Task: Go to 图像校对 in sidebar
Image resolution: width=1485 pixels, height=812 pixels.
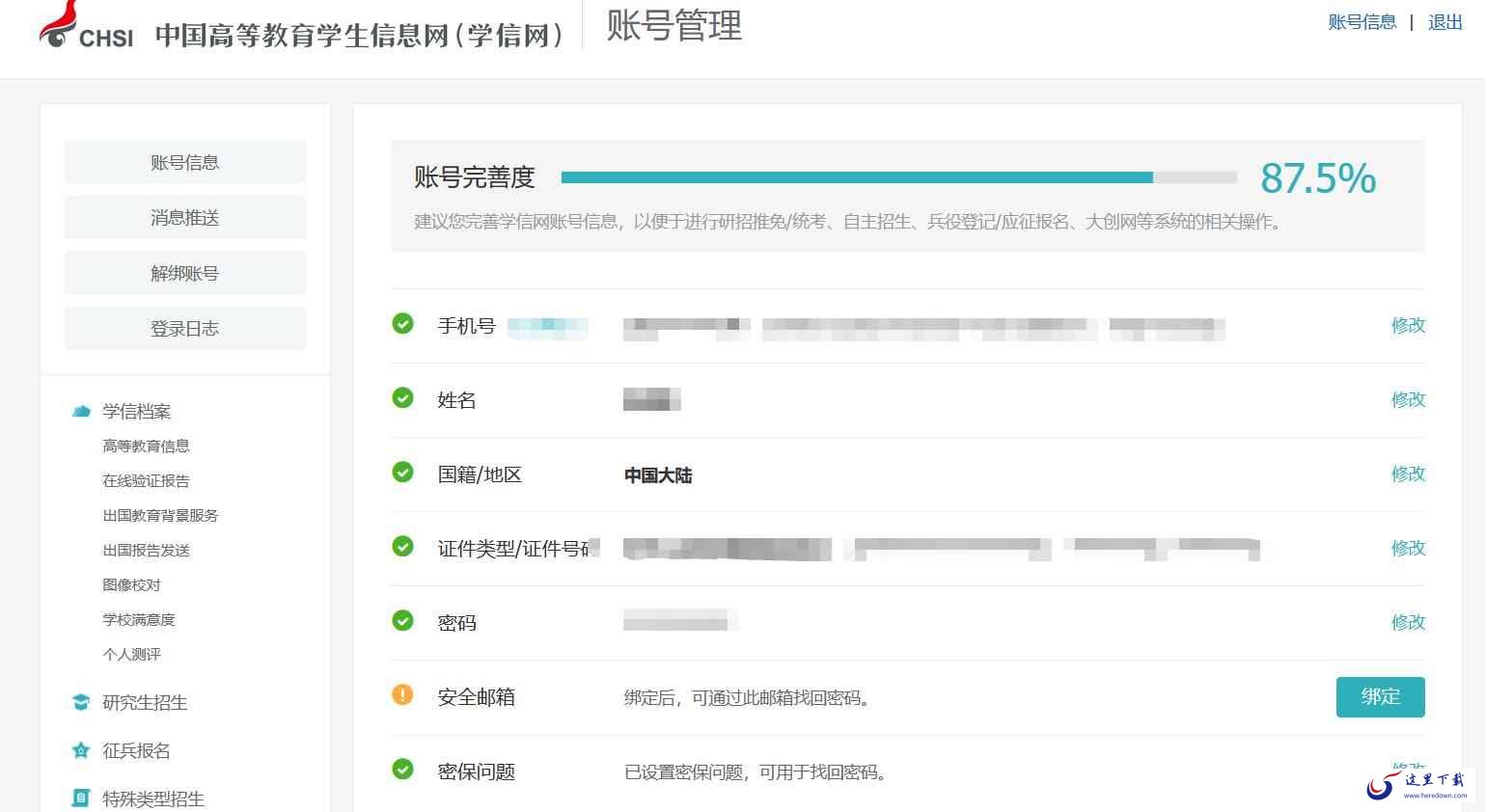Action: click(x=131, y=585)
